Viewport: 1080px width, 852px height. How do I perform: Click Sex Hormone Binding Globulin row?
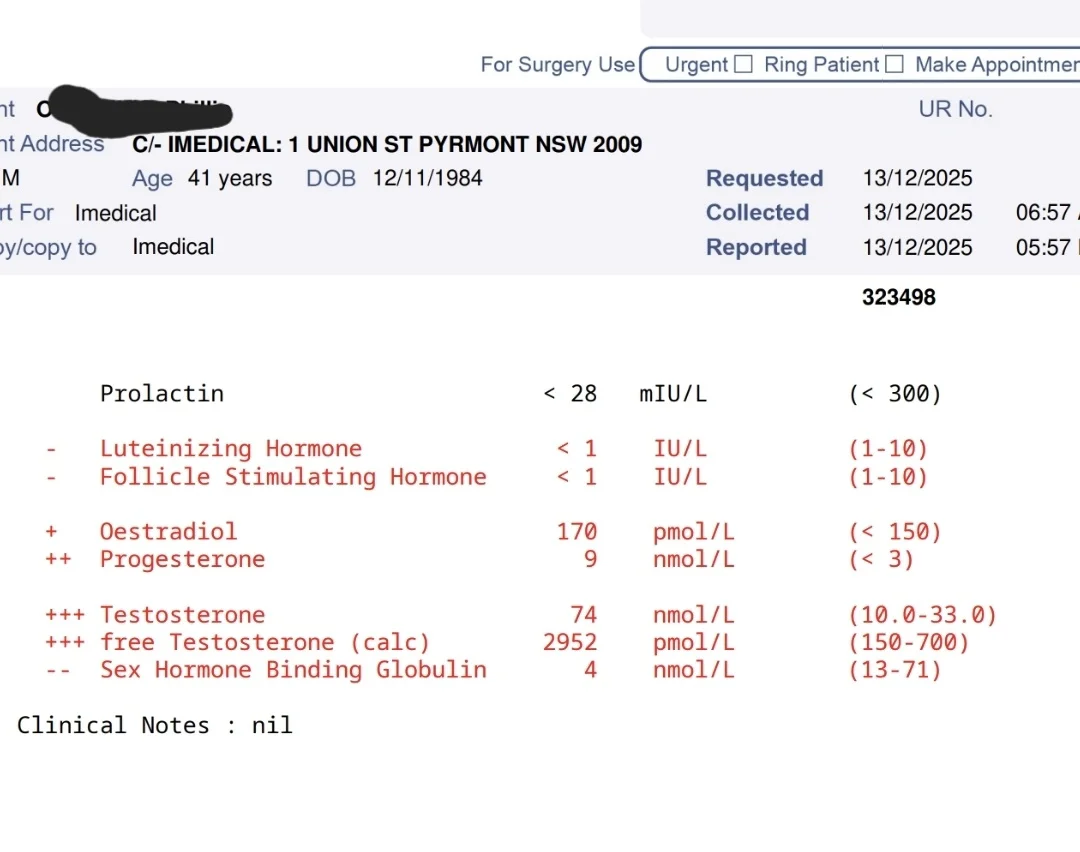pyautogui.click(x=493, y=669)
